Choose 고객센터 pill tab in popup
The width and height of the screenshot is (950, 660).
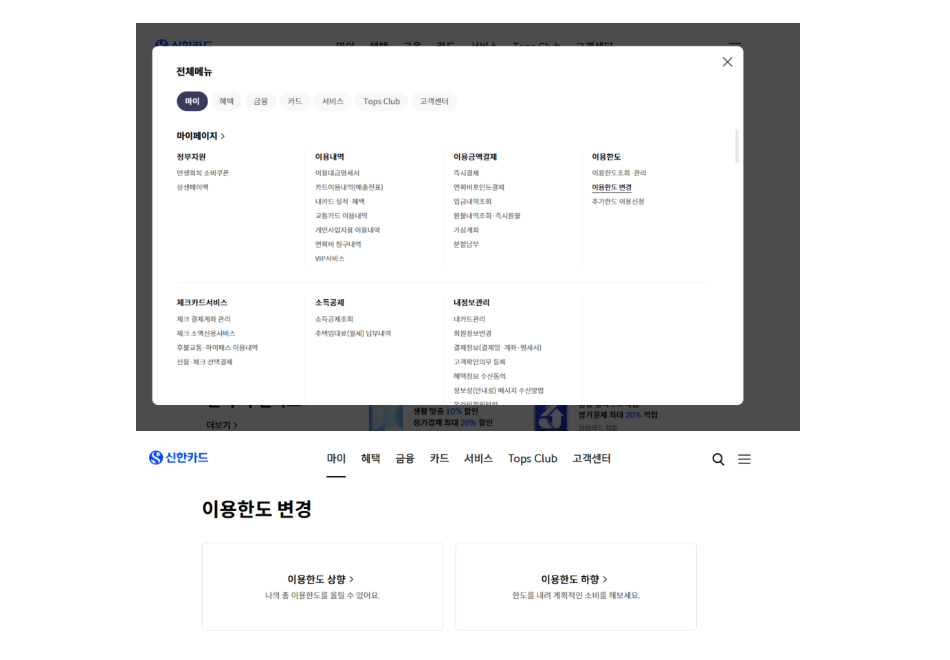tap(434, 101)
